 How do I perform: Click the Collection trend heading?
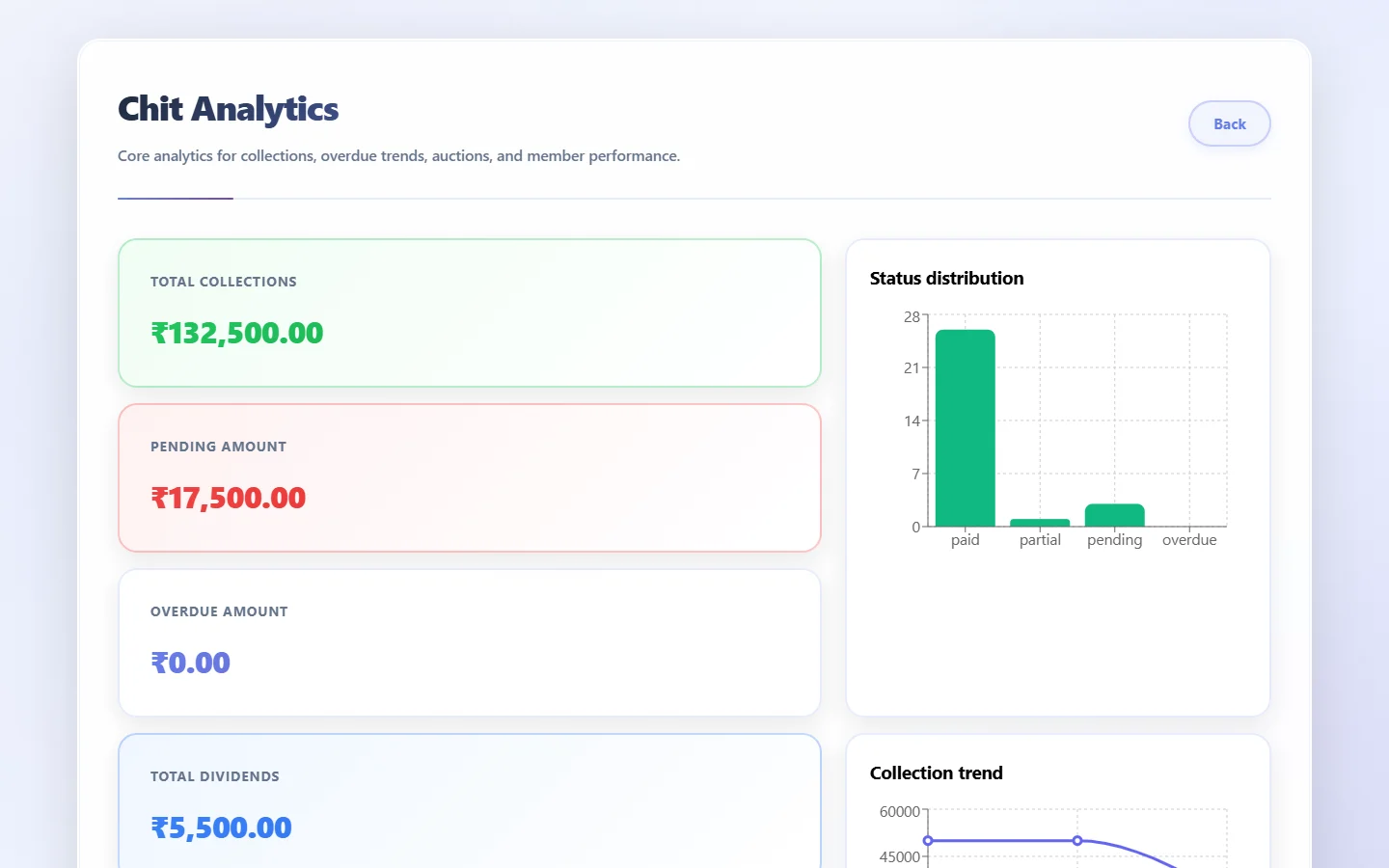tap(936, 773)
